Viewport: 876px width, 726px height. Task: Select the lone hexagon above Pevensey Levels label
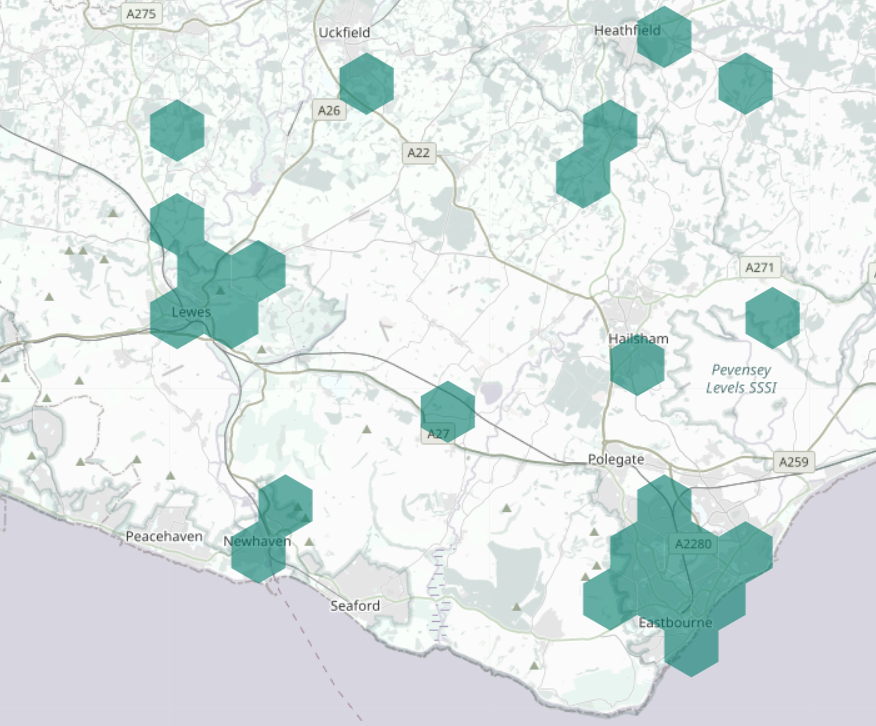(773, 318)
